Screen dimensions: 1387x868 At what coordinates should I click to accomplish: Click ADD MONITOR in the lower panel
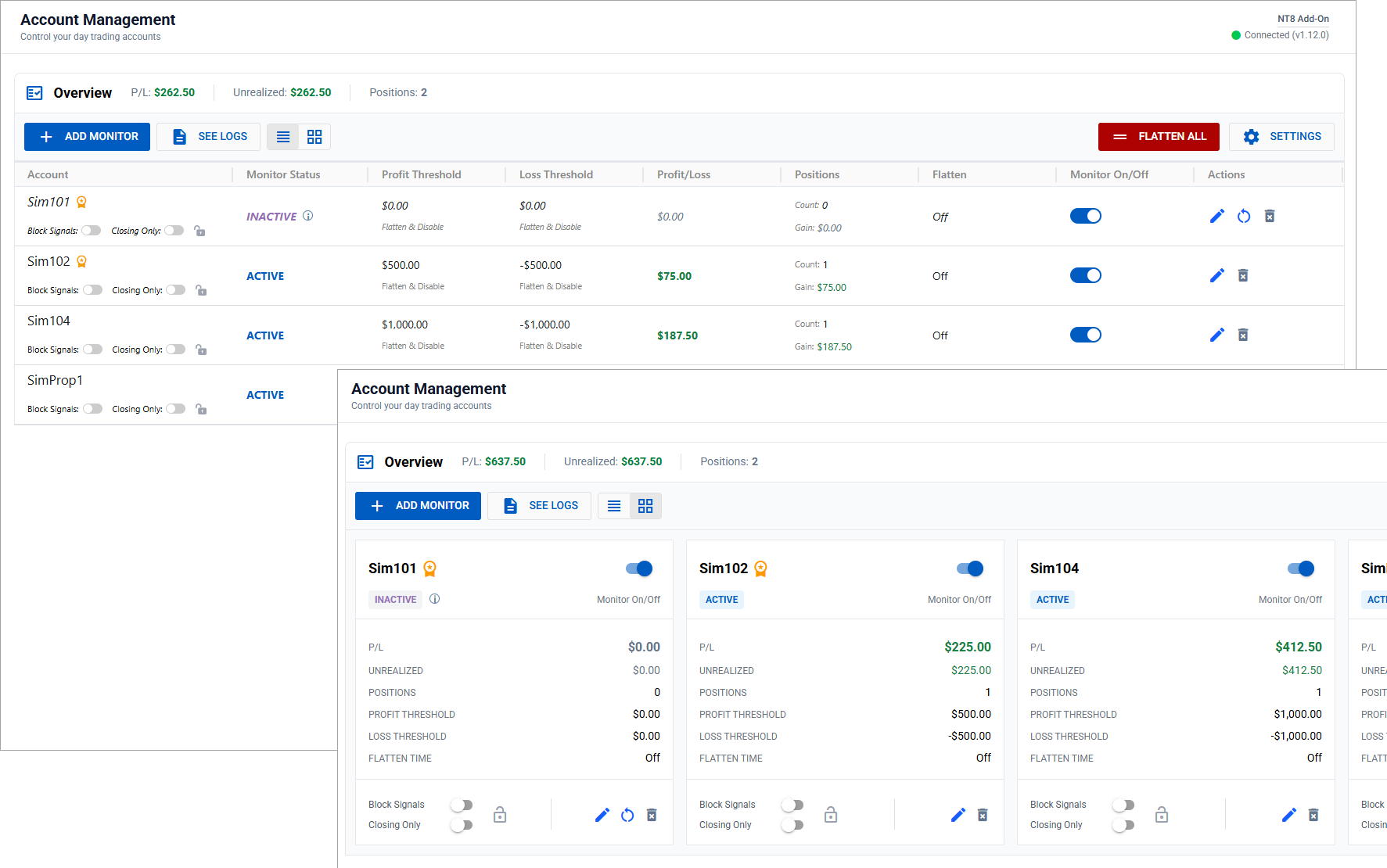418,506
